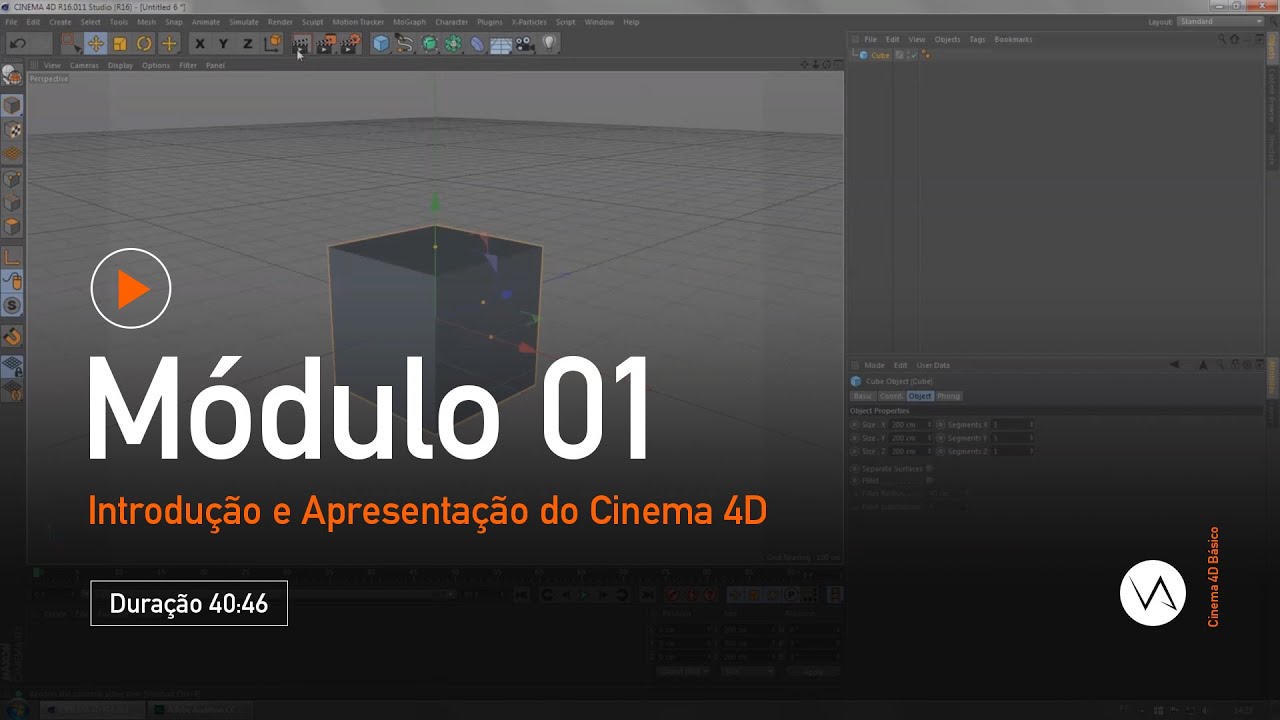Open the Render View clapperboard icon
This screenshot has width=1280, height=720.
pyautogui.click(x=301, y=43)
